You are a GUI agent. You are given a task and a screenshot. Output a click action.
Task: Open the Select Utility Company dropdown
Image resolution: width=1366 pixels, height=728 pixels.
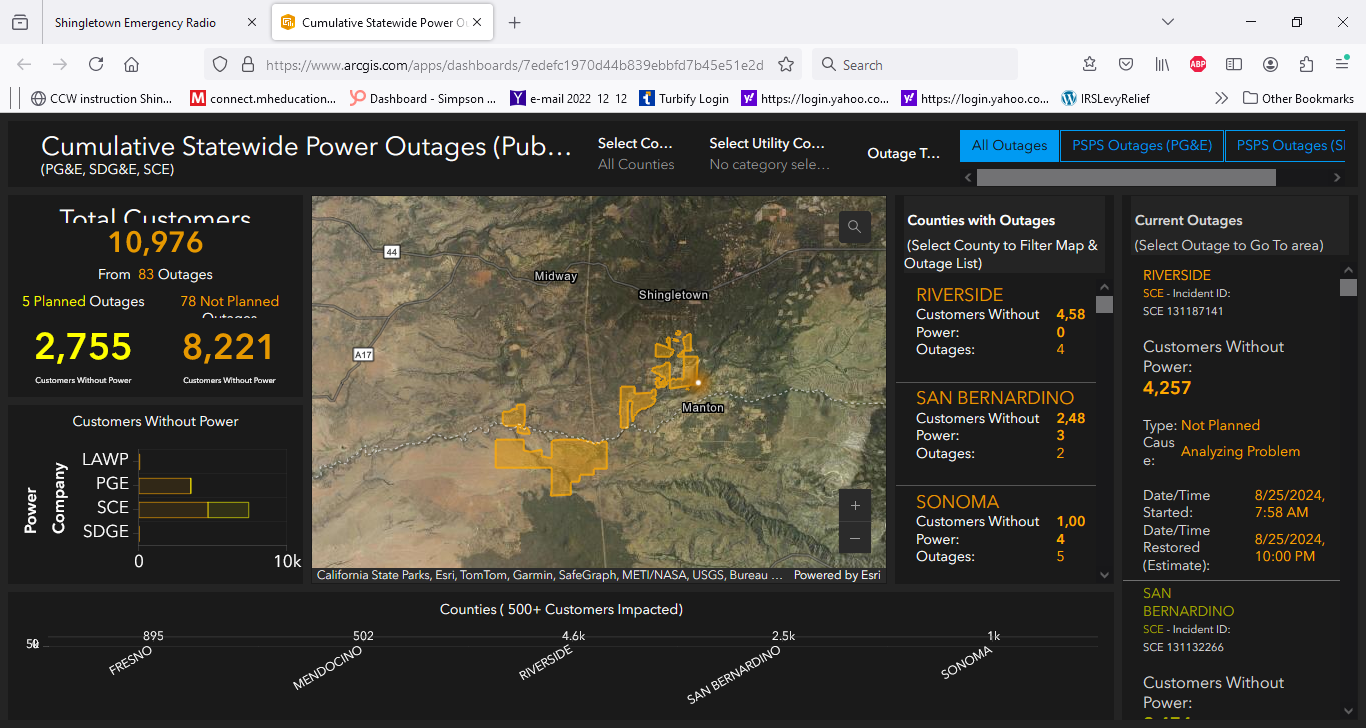(768, 153)
